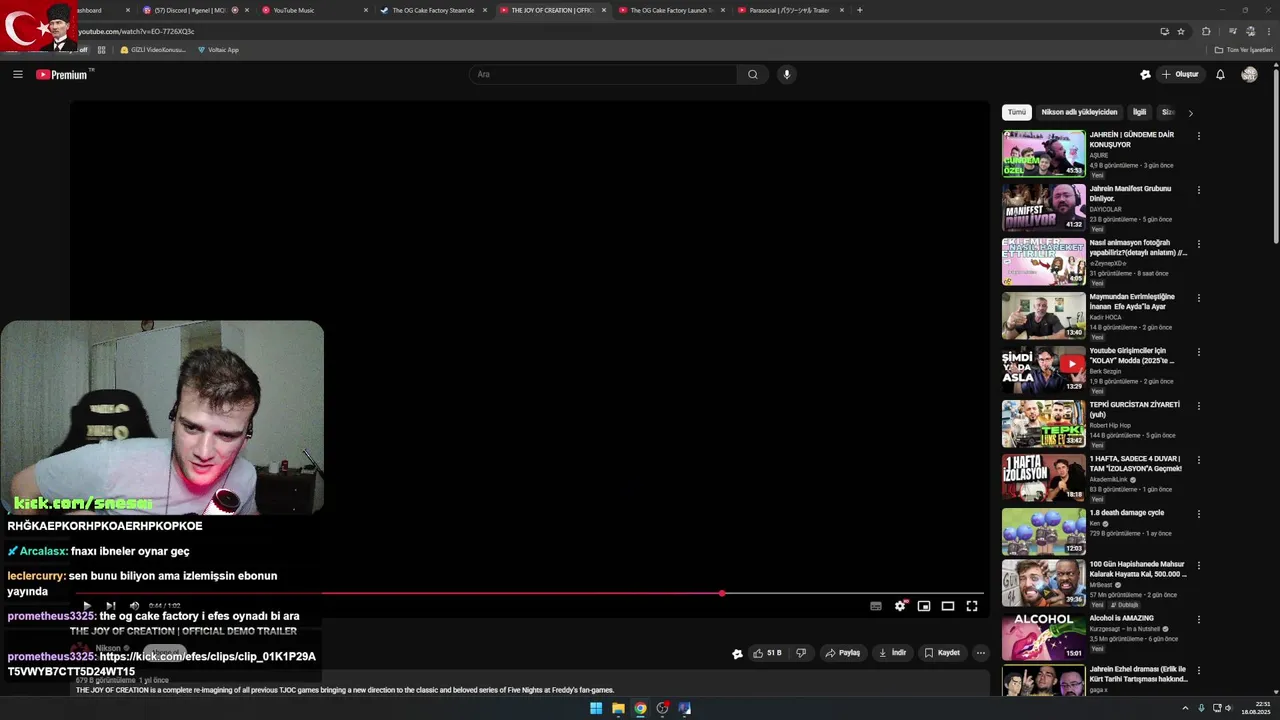Open the 1 HAFTA SADECE 4 DUVAR video
Viewport: 1280px width, 720px height.
point(1043,478)
